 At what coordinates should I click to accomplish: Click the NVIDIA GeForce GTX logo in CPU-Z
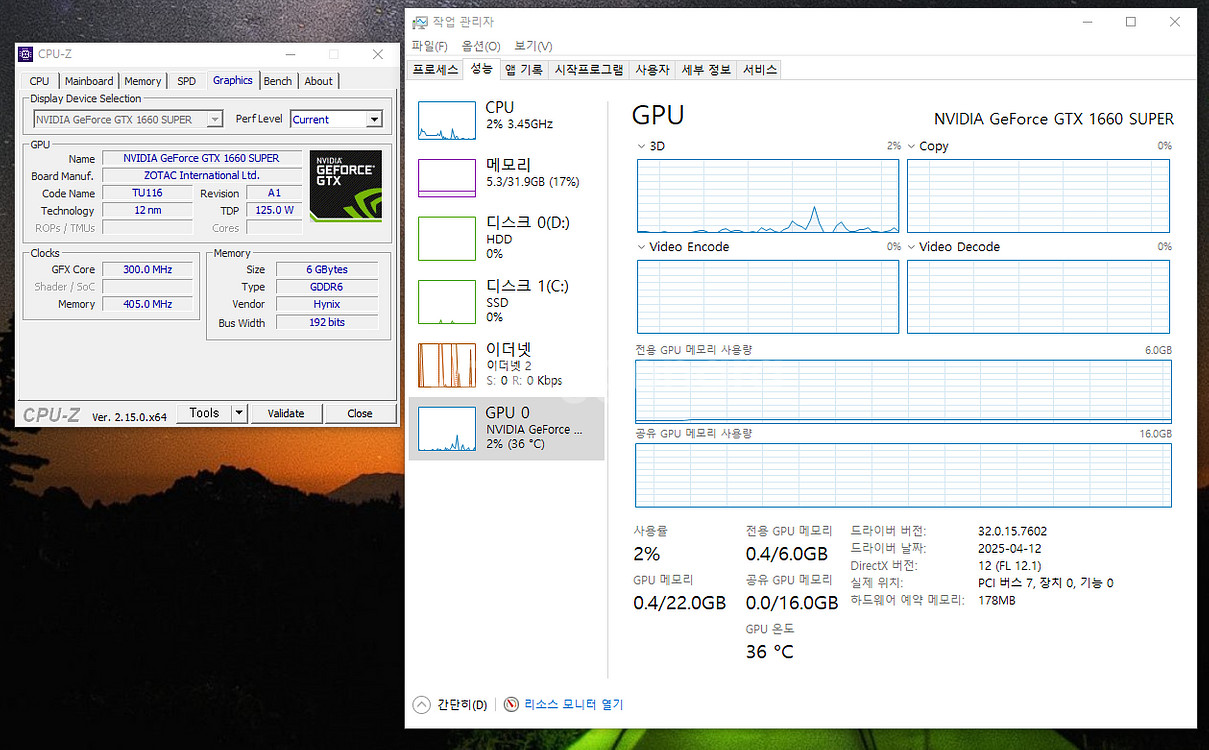[345, 185]
